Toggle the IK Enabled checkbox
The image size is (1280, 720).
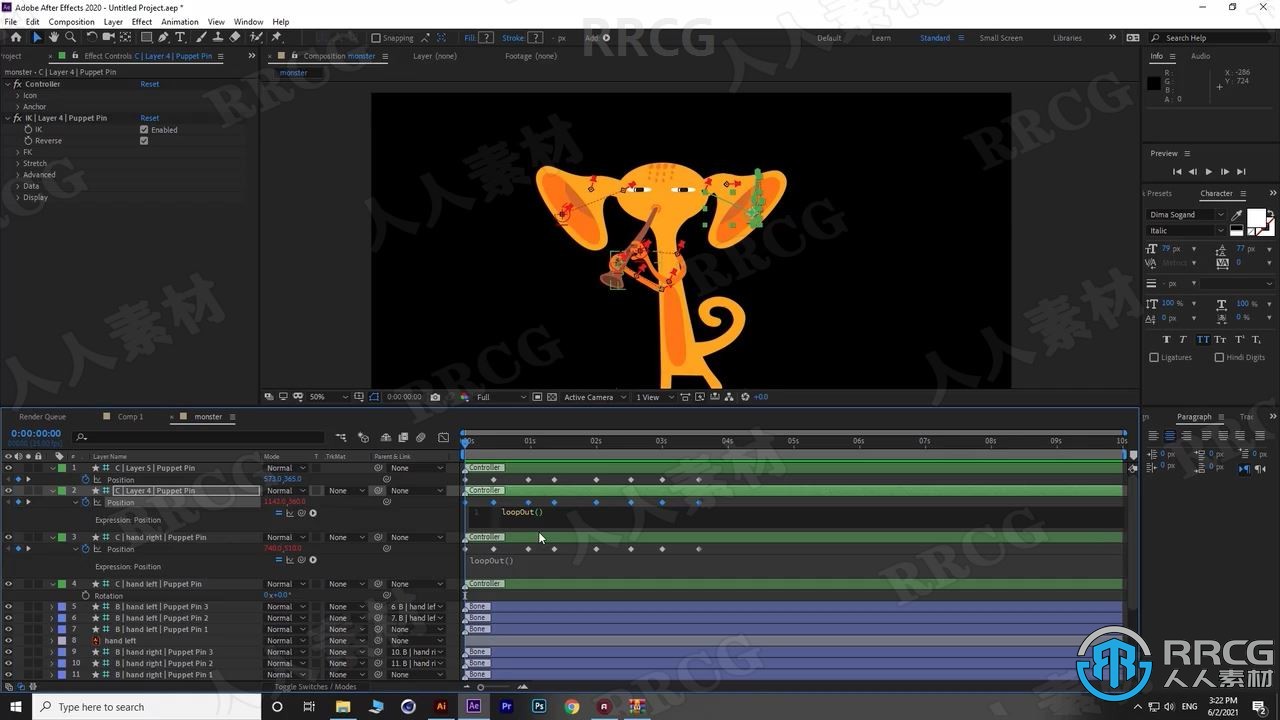coord(144,130)
